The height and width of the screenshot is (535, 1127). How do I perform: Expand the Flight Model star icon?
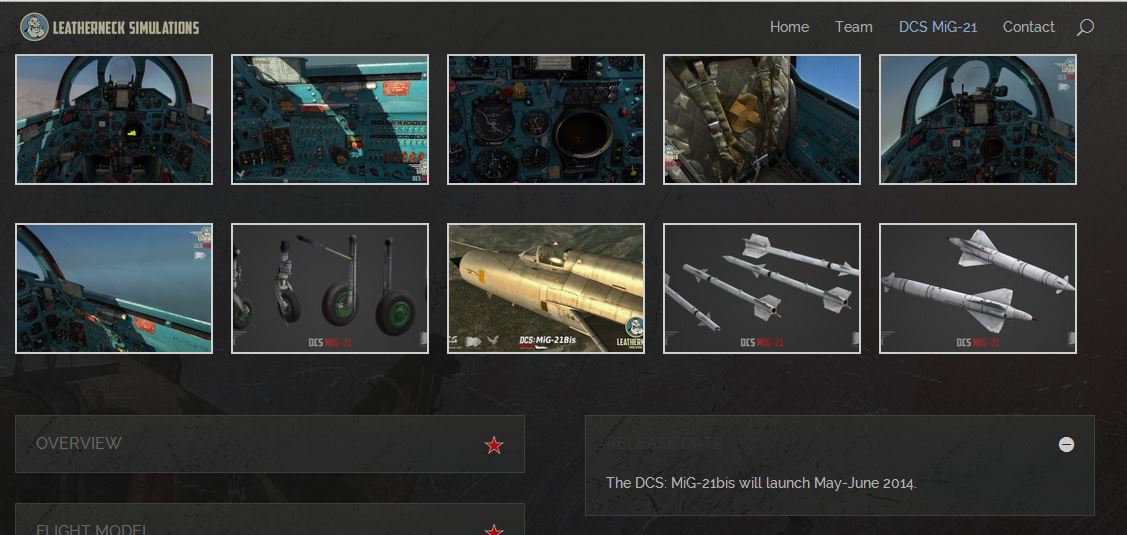point(494,531)
